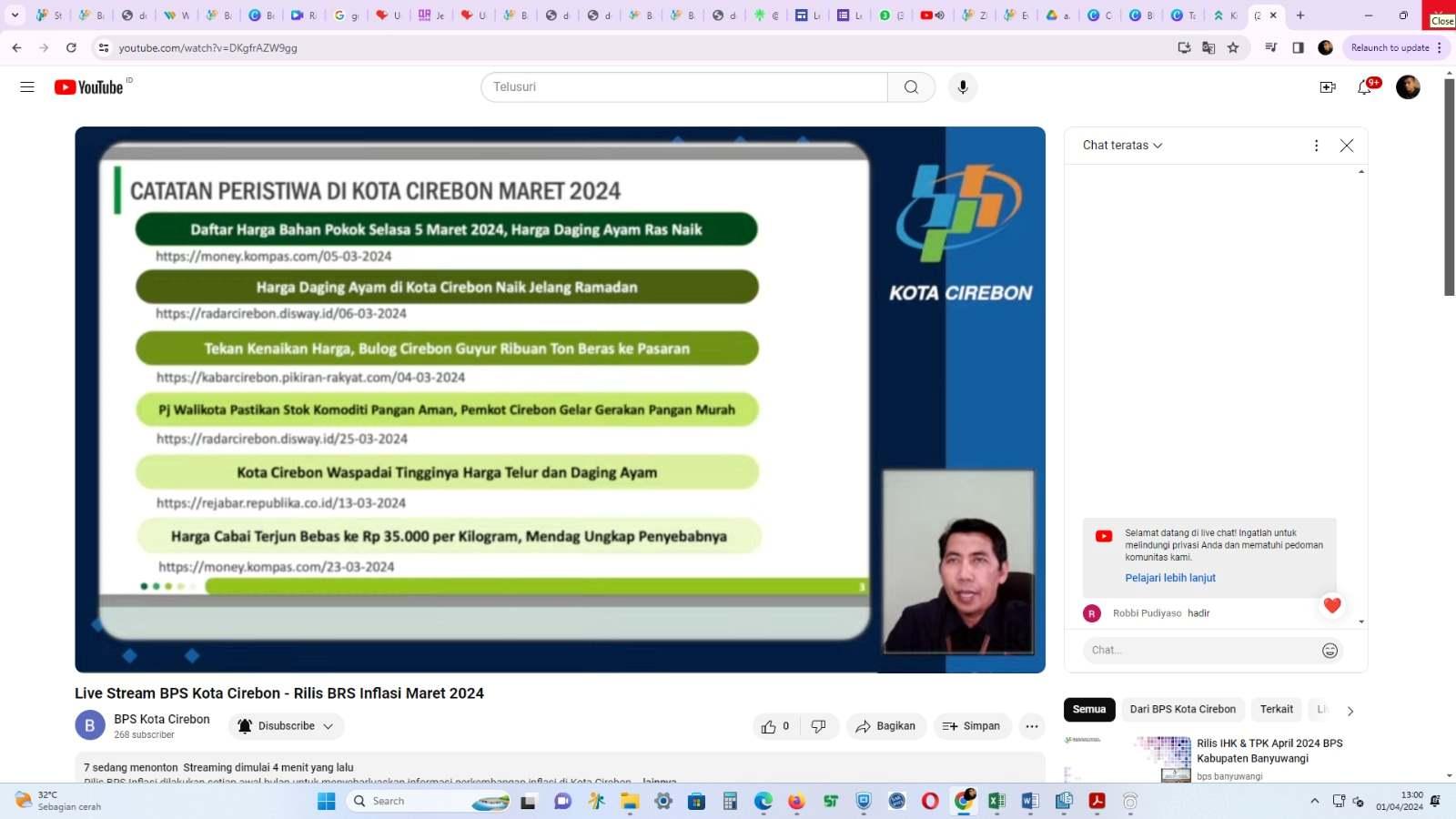Viewport: 1456px width, 819px height.
Task: Send a heart reaction in chat
Action: [1332, 606]
